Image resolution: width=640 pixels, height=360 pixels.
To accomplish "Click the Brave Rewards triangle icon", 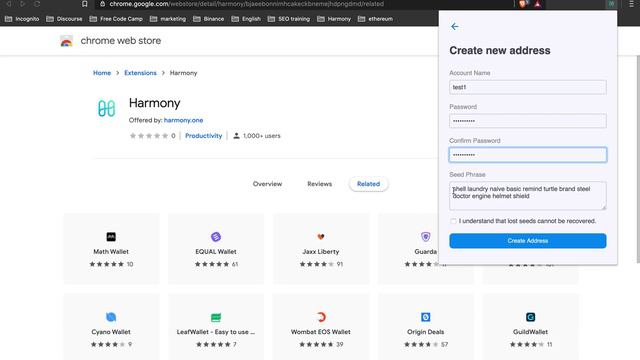I will tap(538, 4).
